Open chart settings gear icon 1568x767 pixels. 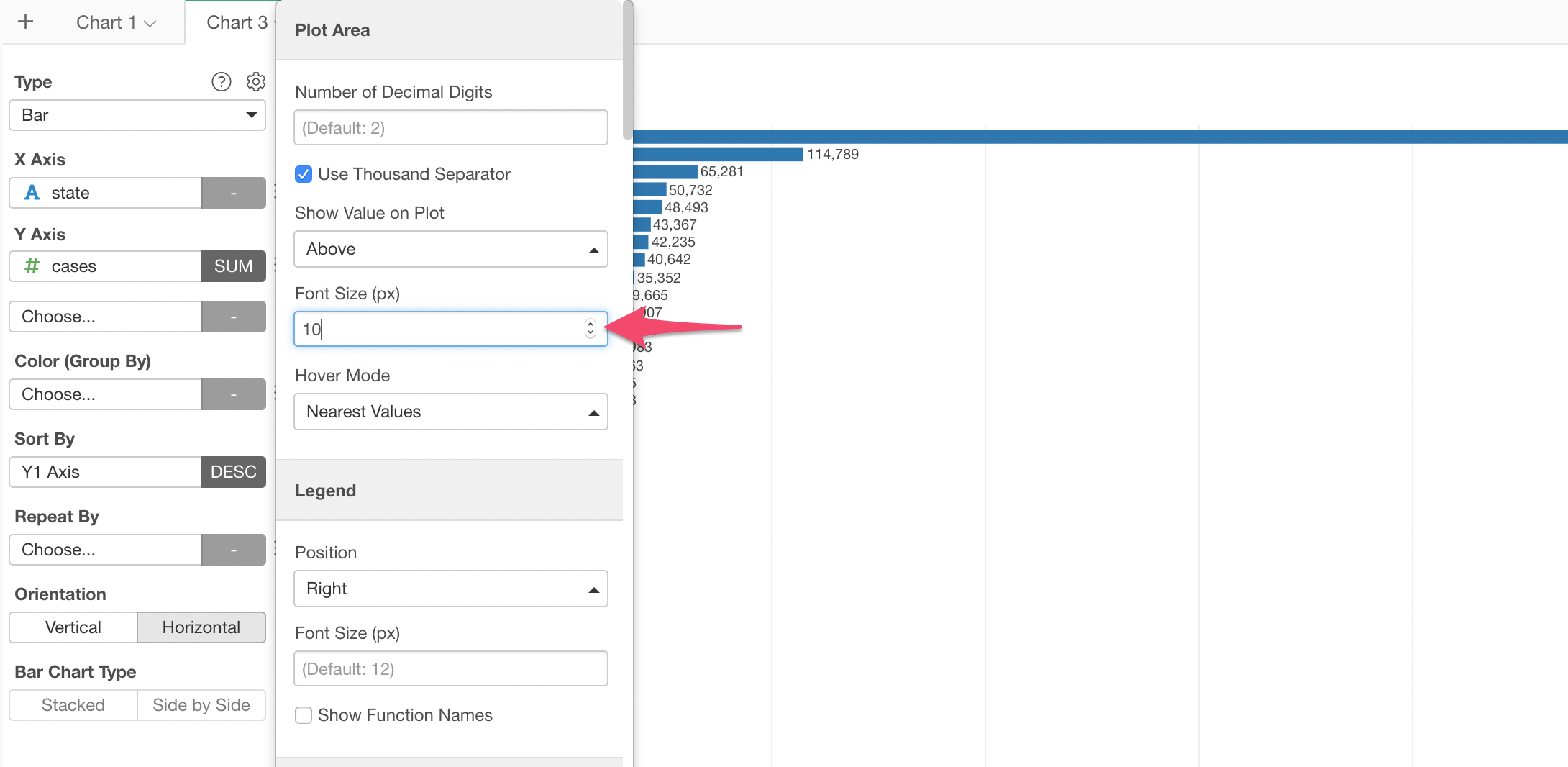pos(256,82)
